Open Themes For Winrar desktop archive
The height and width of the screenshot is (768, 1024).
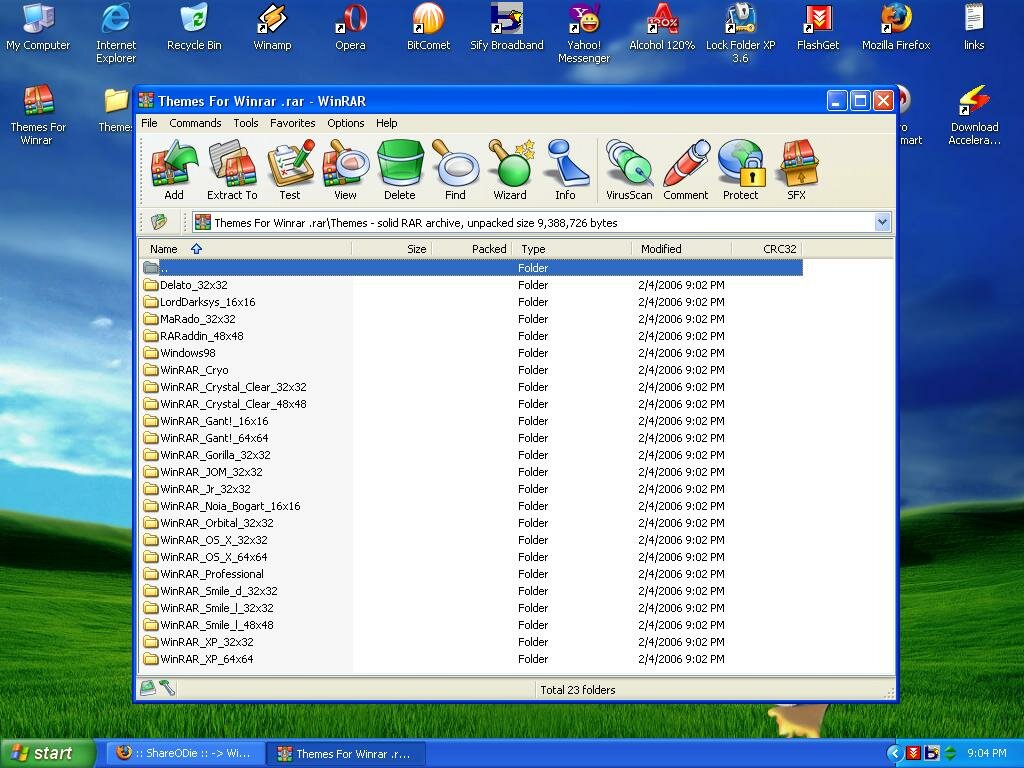click(x=38, y=115)
